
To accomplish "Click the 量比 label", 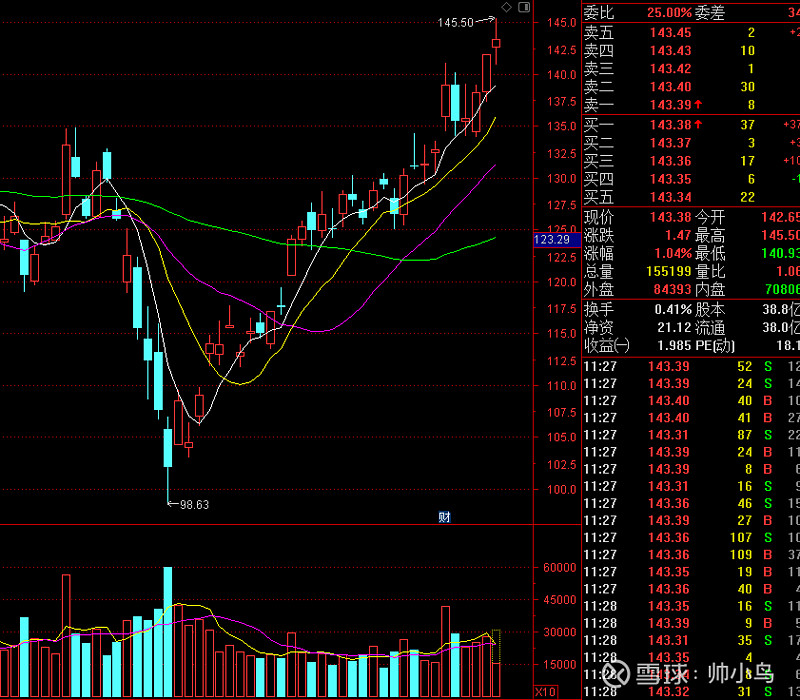I will coord(710,271).
